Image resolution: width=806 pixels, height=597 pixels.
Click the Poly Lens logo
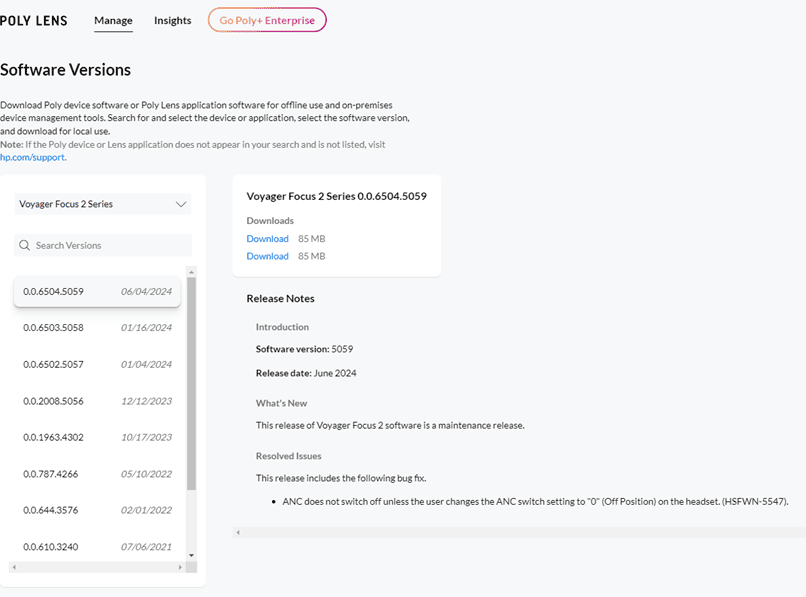pyautogui.click(x=34, y=20)
